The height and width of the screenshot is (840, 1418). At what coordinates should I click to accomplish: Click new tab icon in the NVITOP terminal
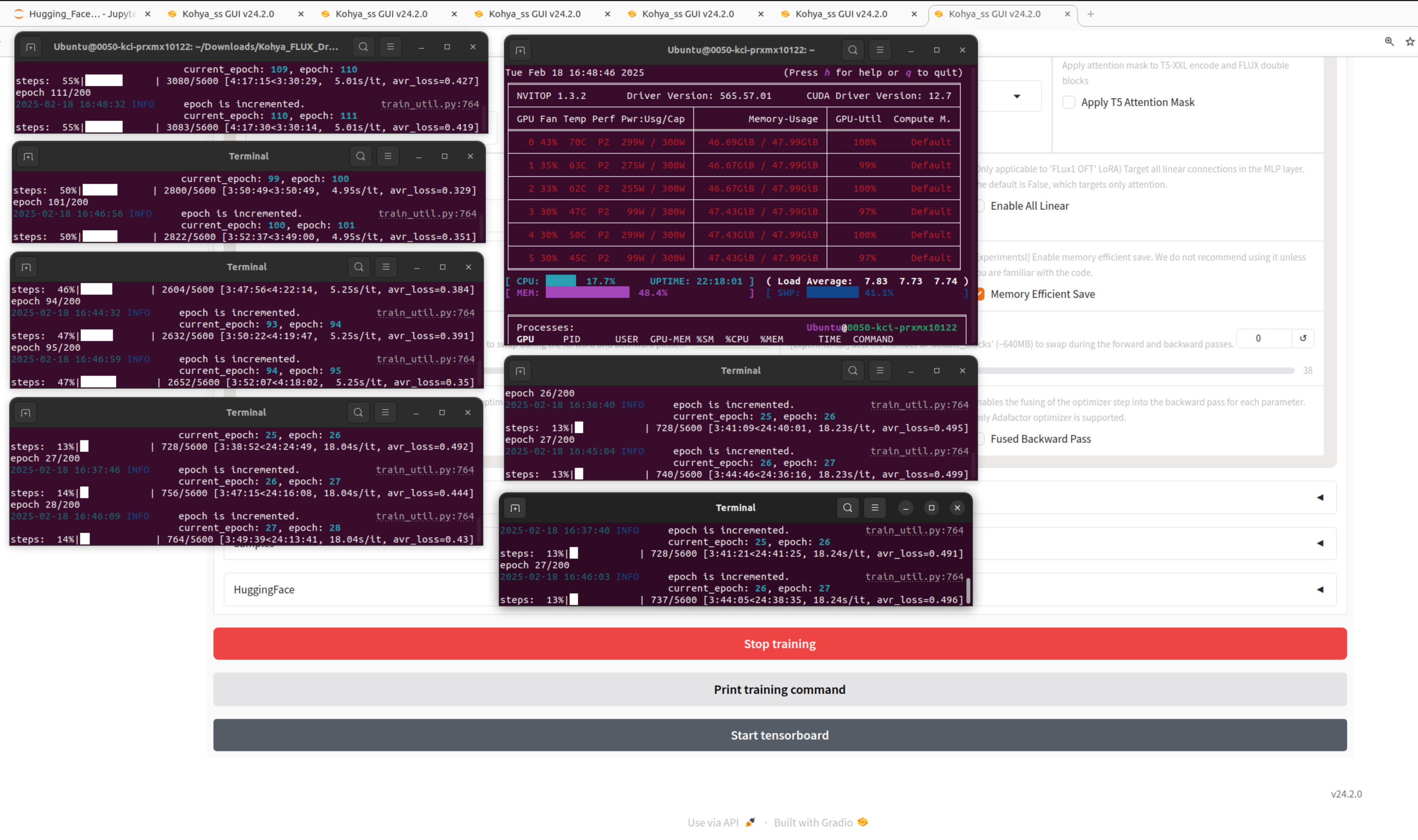tap(520, 50)
